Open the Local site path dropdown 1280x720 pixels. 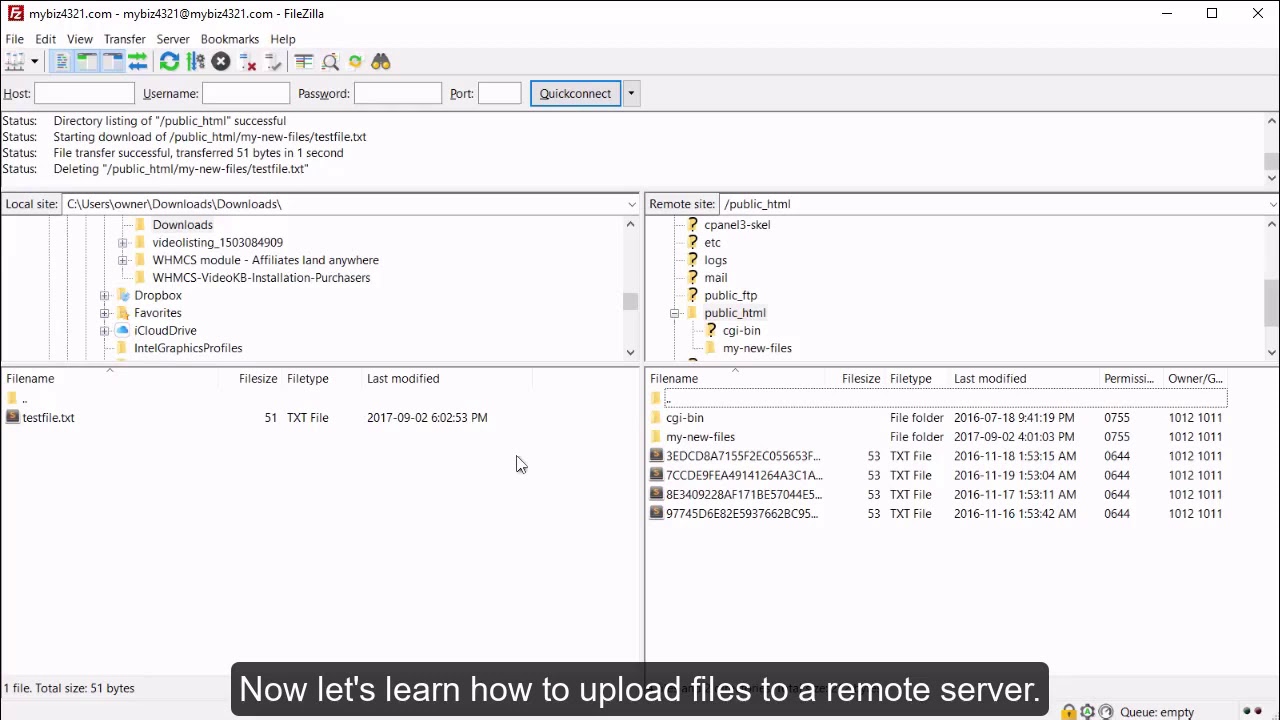point(631,204)
